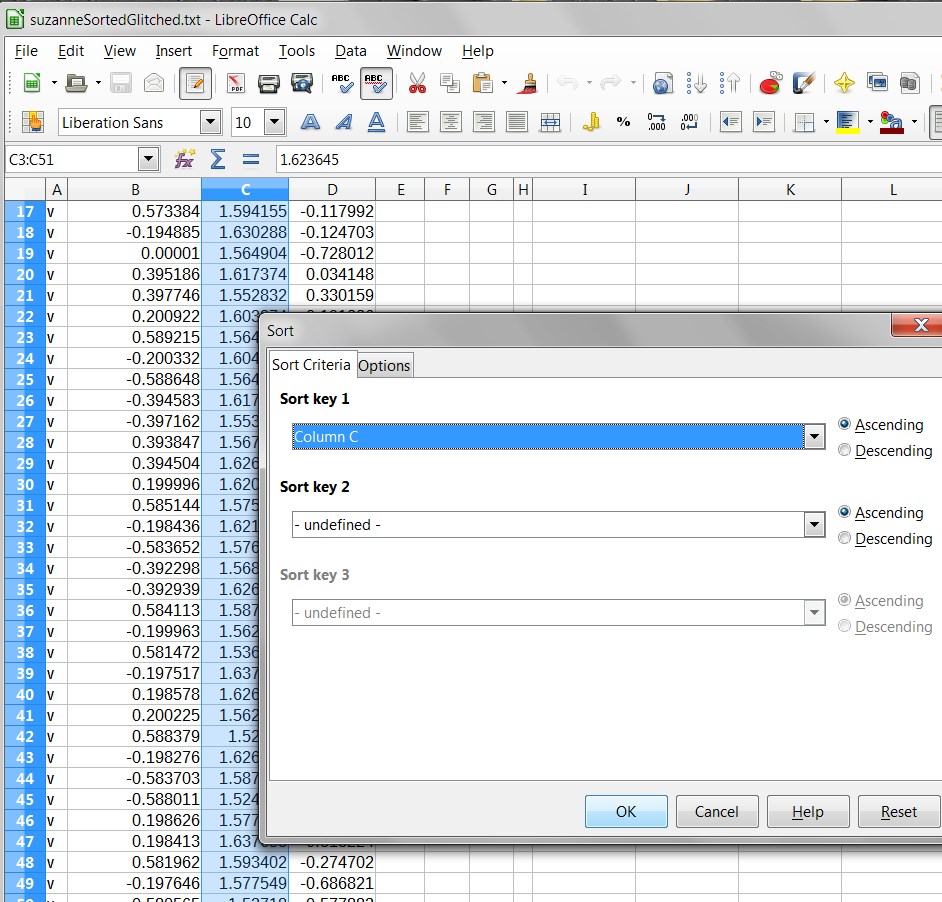Open the Liberation Sans font name dropdown
This screenshot has height=902, width=942.
point(210,122)
